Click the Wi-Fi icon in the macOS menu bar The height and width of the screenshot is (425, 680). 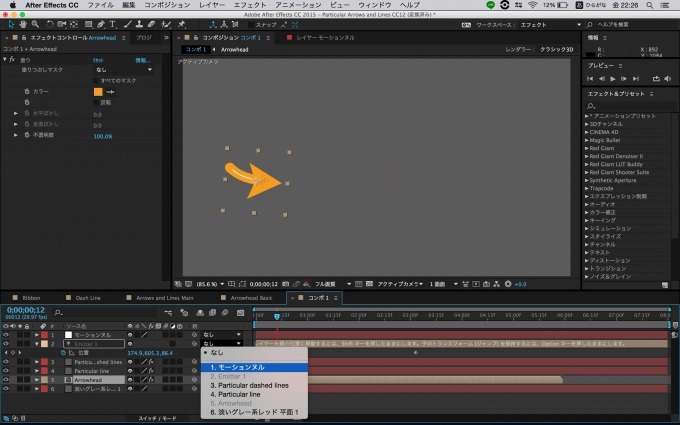(x=533, y=5)
